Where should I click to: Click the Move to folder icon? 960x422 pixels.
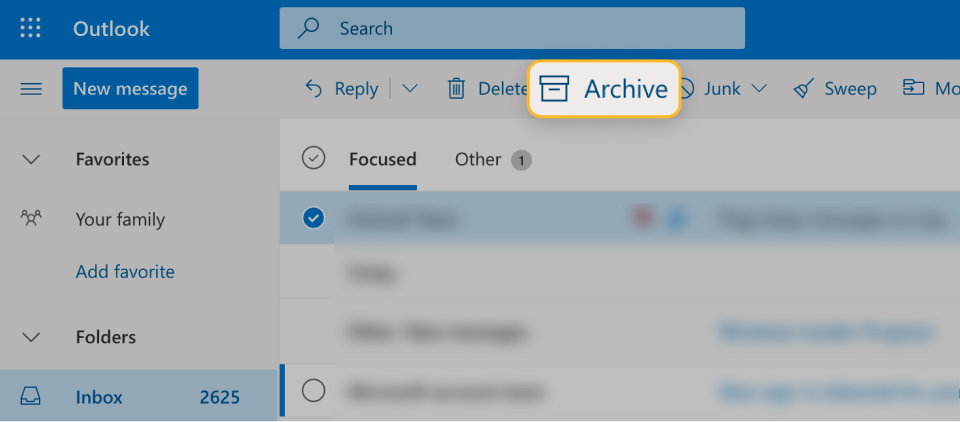(x=913, y=88)
